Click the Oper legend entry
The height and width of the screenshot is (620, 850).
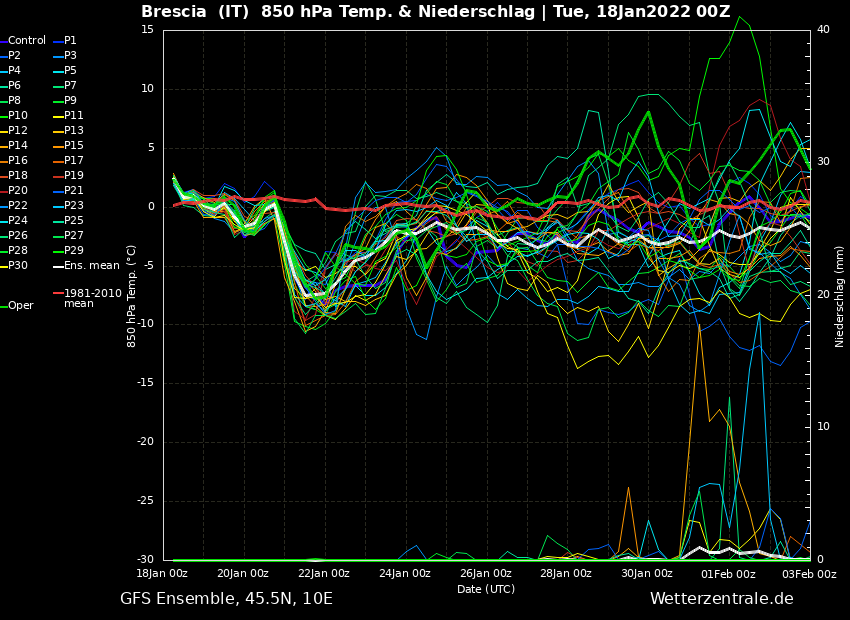click(x=21, y=306)
